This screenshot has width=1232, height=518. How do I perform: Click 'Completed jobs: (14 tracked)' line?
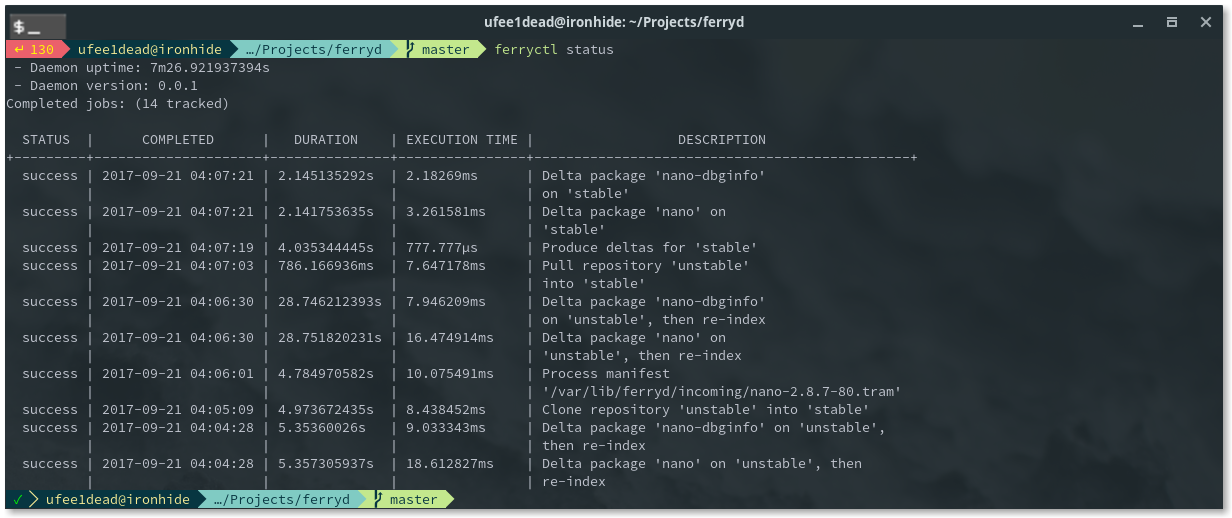click(x=118, y=103)
